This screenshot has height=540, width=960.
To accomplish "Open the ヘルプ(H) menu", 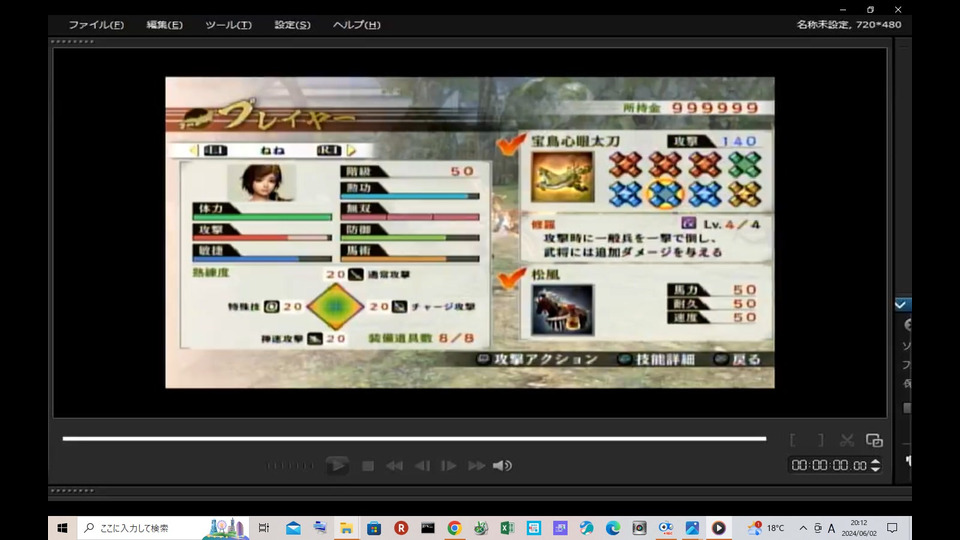I will (x=356, y=25).
